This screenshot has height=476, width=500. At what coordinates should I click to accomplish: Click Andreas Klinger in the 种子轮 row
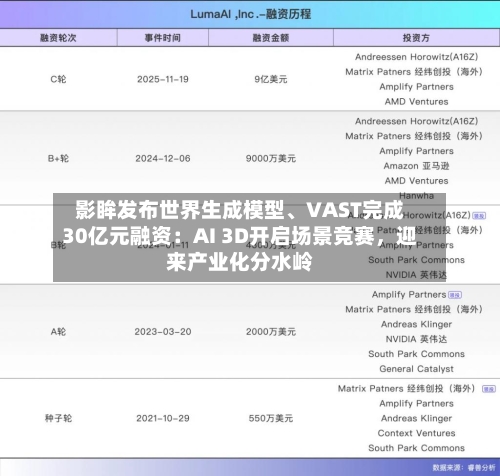tap(416, 418)
